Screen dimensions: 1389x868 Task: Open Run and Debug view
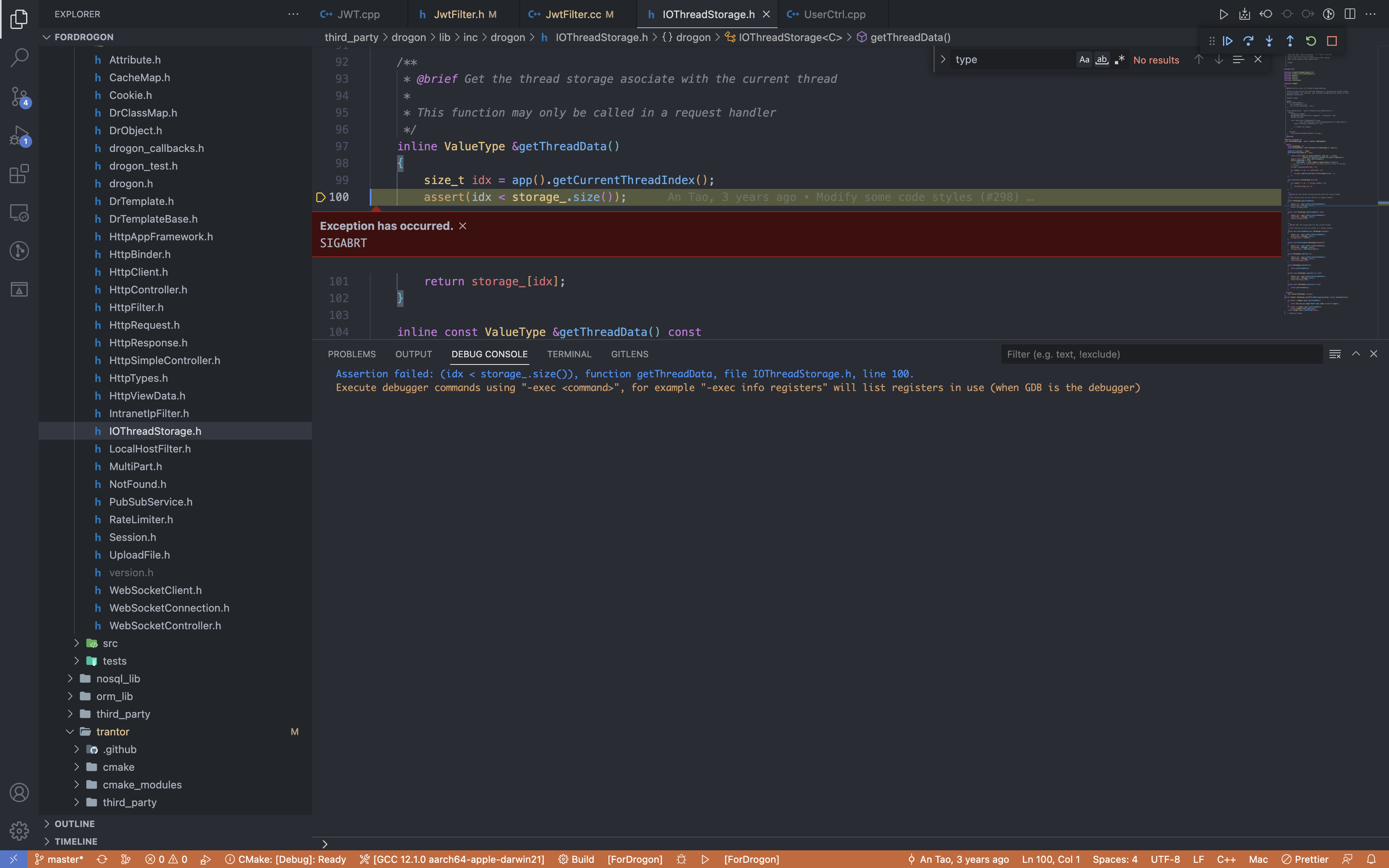click(19, 135)
